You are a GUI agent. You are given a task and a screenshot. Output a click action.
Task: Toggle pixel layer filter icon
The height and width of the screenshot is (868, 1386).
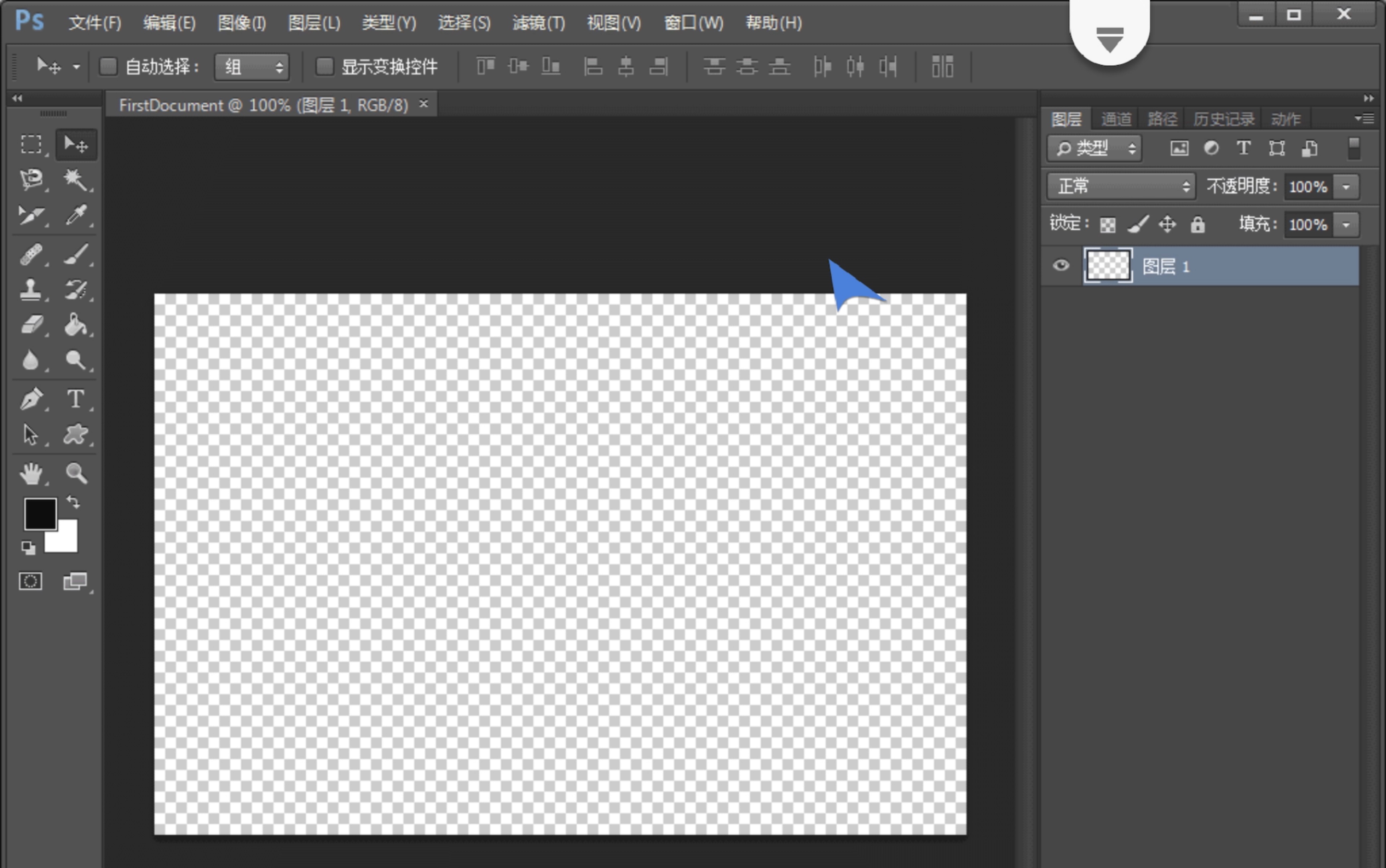coord(1179,148)
